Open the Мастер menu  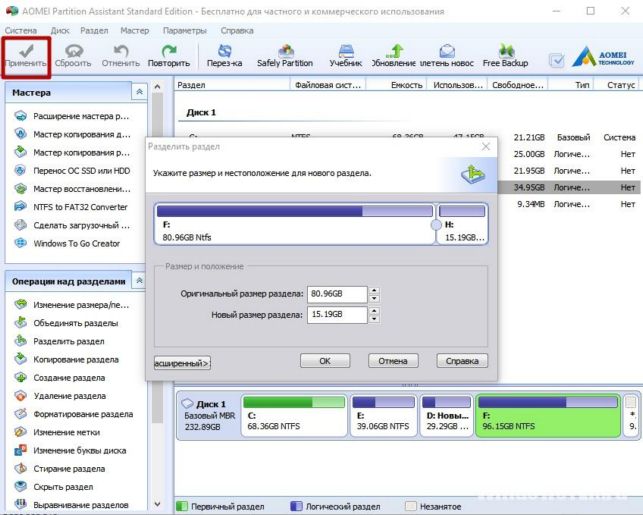[x=135, y=30]
